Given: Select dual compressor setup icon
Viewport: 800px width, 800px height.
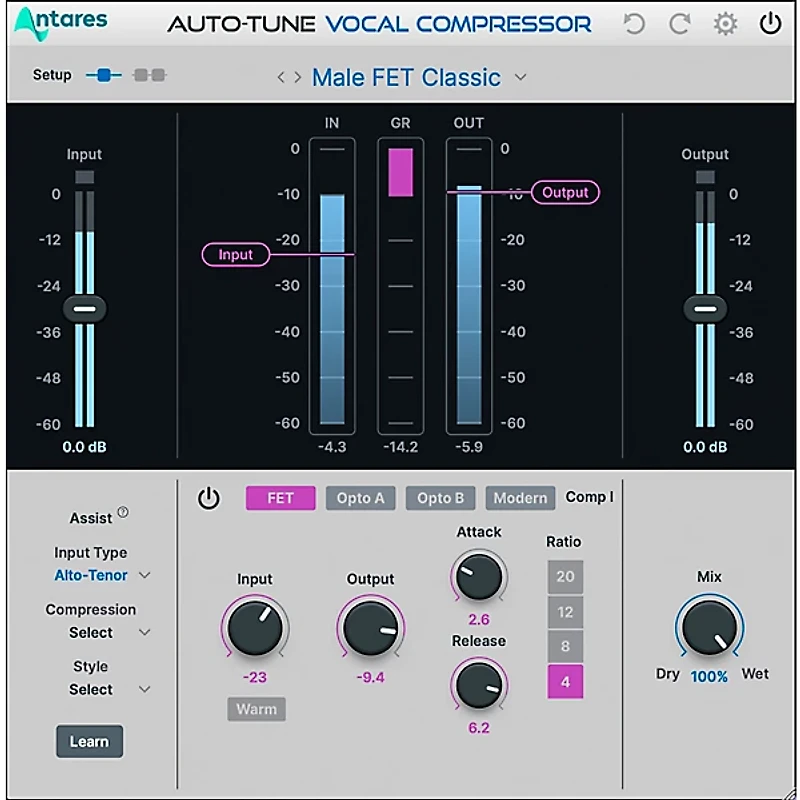Looking at the screenshot, I should (149, 76).
